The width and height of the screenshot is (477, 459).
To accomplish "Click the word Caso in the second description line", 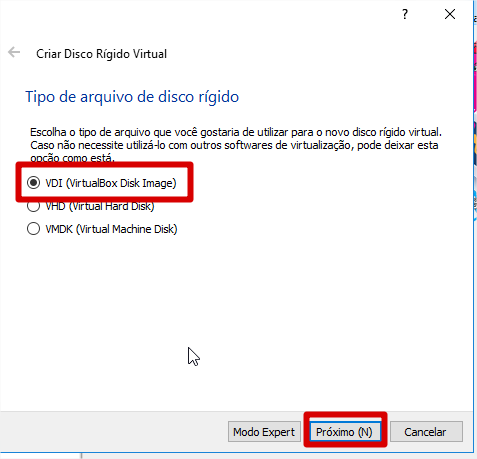I will pos(42,145).
